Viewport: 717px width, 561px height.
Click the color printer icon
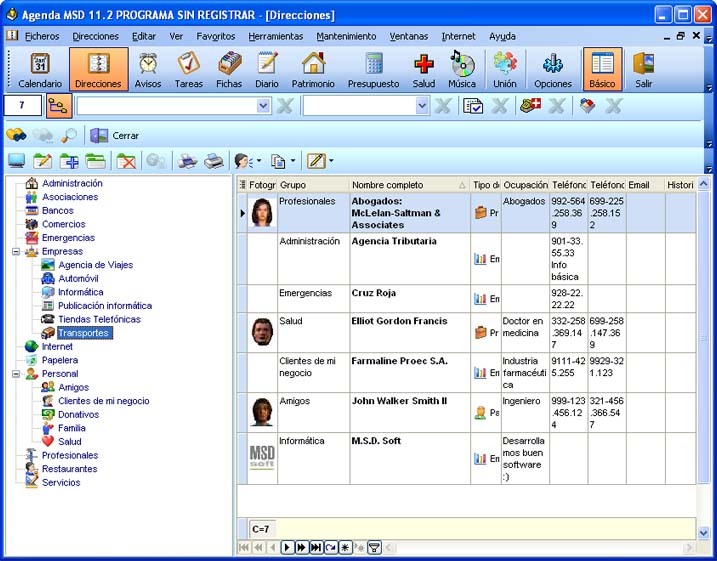(187, 161)
